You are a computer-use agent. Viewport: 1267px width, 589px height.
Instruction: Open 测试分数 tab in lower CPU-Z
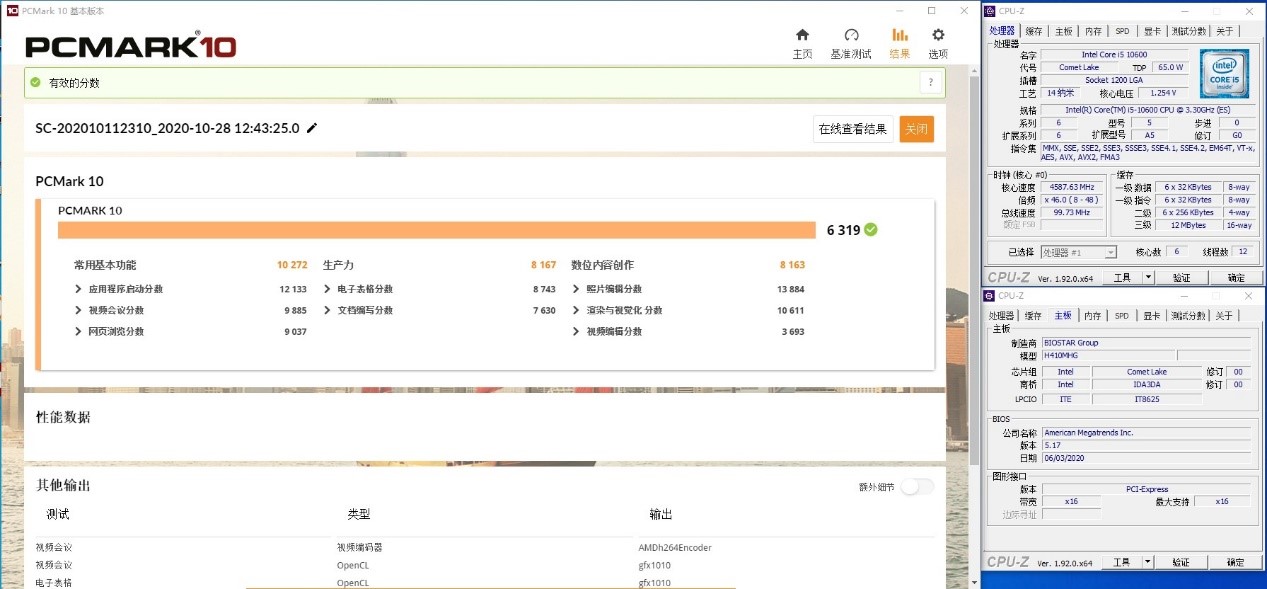pyautogui.click(x=1188, y=316)
